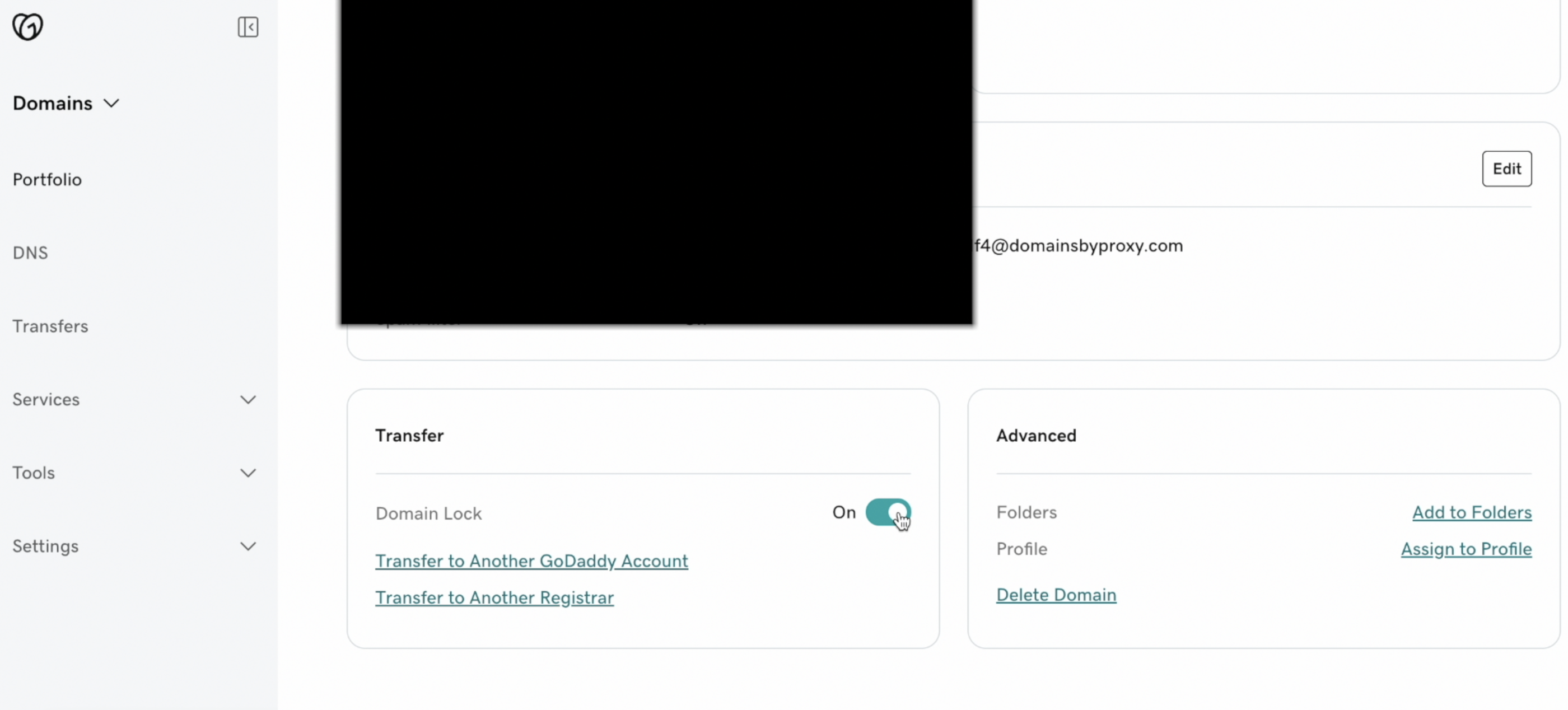Image resolution: width=1568 pixels, height=710 pixels.
Task: Click the domainsbyproxy.com email text
Action: tap(1079, 246)
